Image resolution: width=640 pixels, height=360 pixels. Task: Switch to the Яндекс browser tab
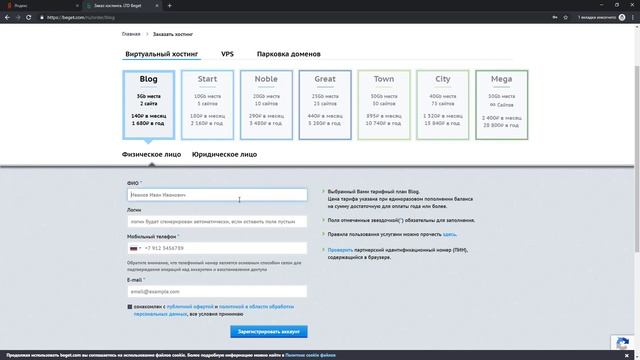pos(42,6)
